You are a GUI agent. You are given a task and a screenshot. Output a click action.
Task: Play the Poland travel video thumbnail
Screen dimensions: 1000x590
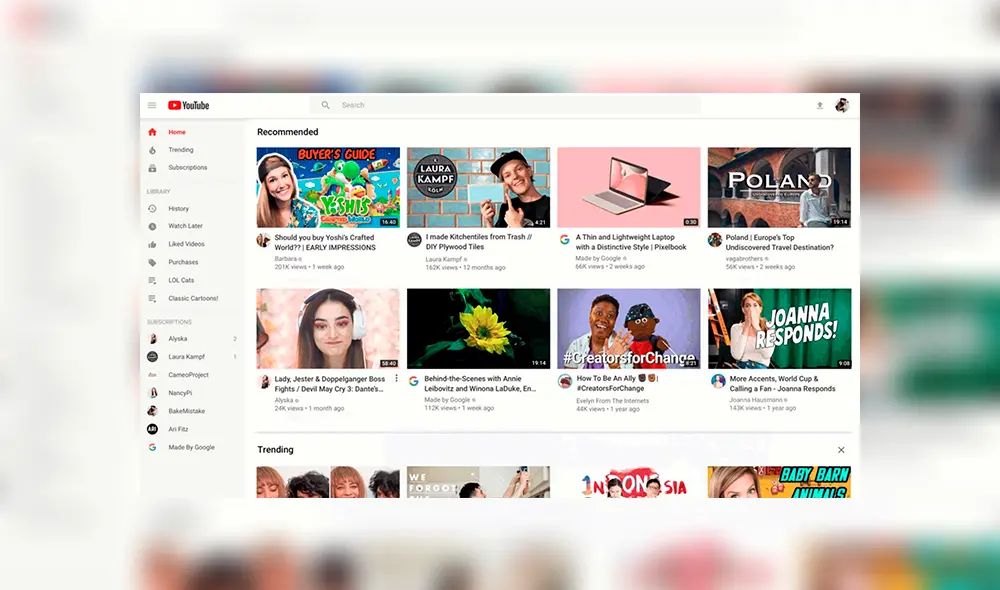tap(779, 186)
